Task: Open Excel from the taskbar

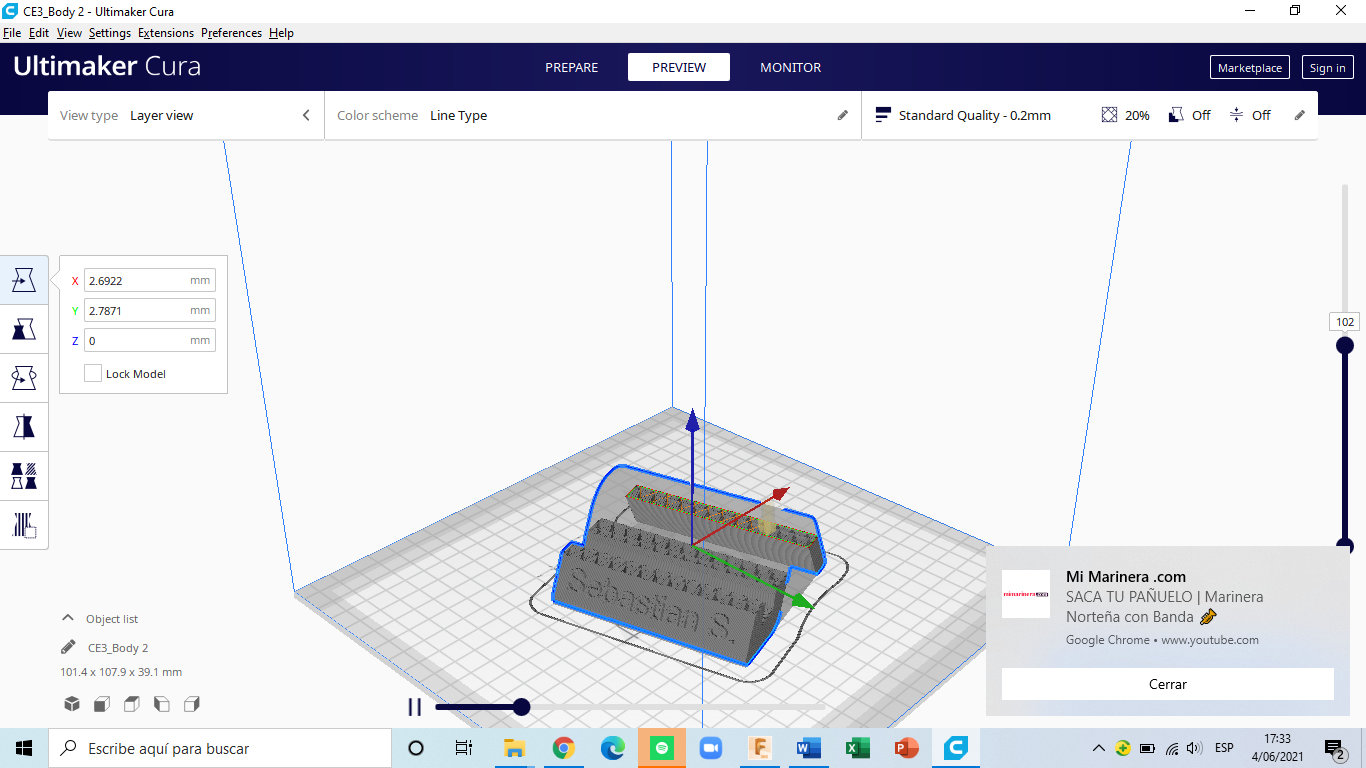Action: click(x=857, y=748)
